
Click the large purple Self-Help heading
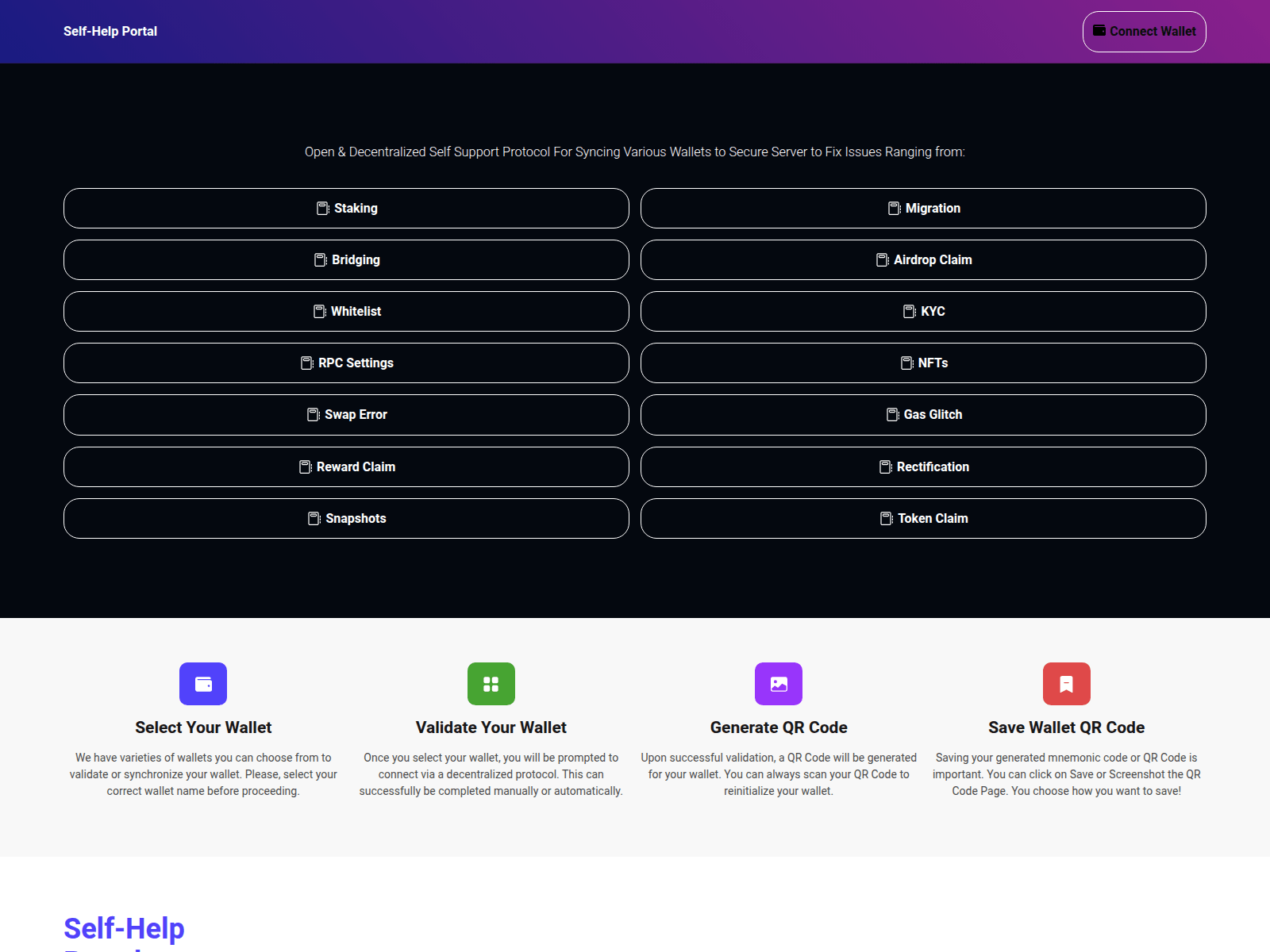(124, 928)
